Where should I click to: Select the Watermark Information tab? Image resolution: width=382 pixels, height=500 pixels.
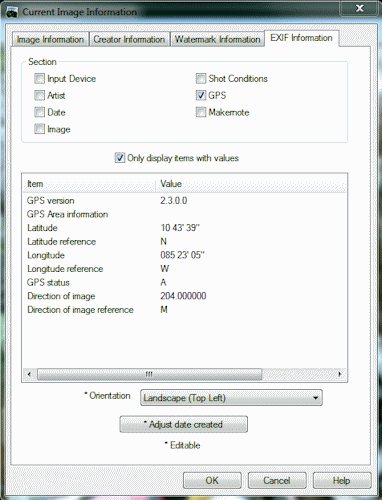[217, 39]
